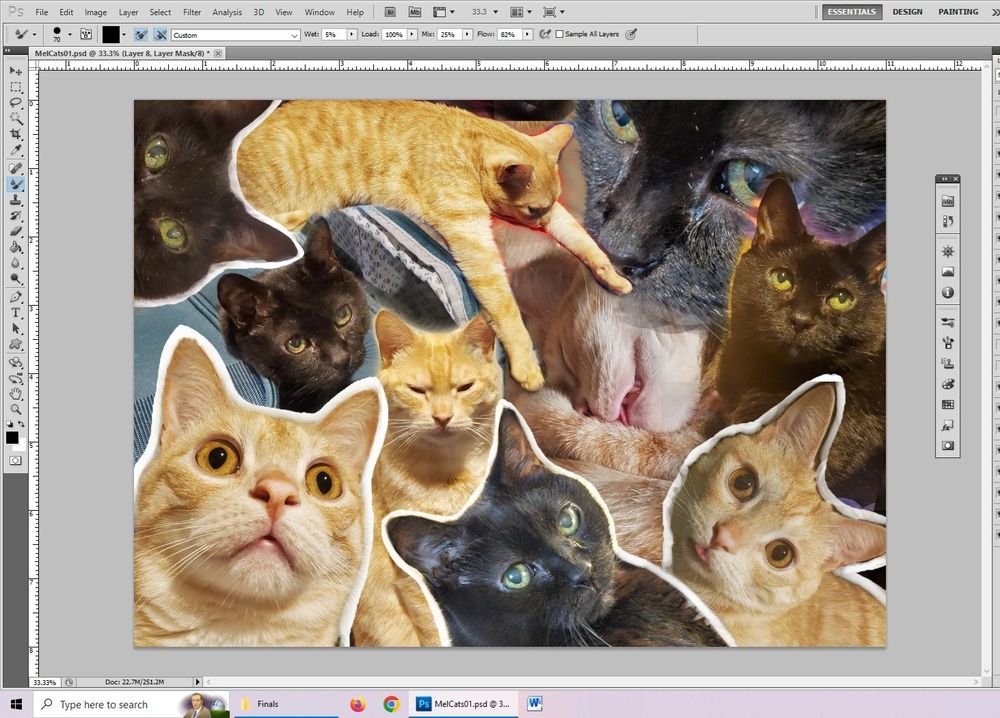Select the History Brush tool

coord(15,216)
